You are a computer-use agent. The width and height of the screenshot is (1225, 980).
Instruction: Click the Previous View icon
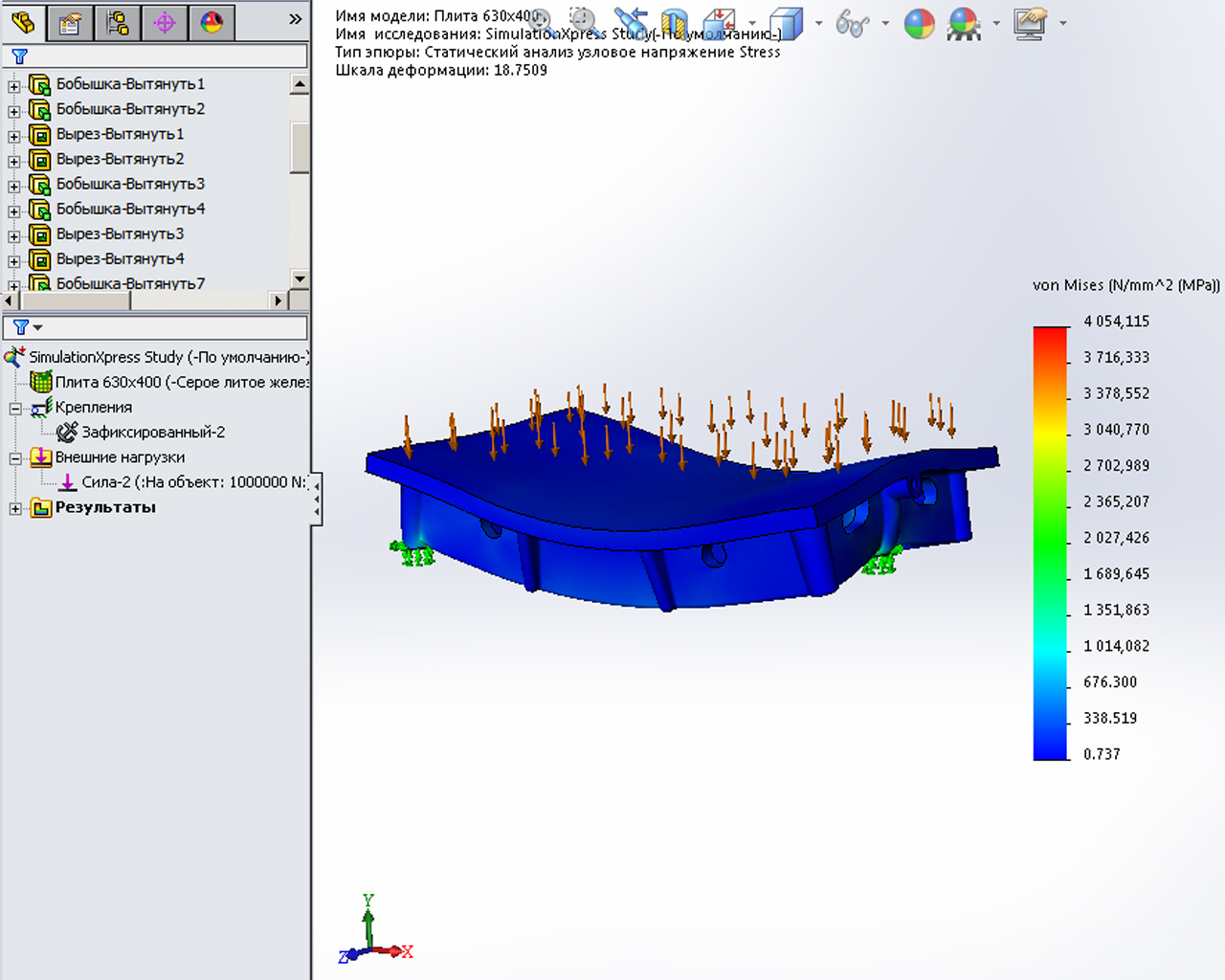(x=630, y=22)
